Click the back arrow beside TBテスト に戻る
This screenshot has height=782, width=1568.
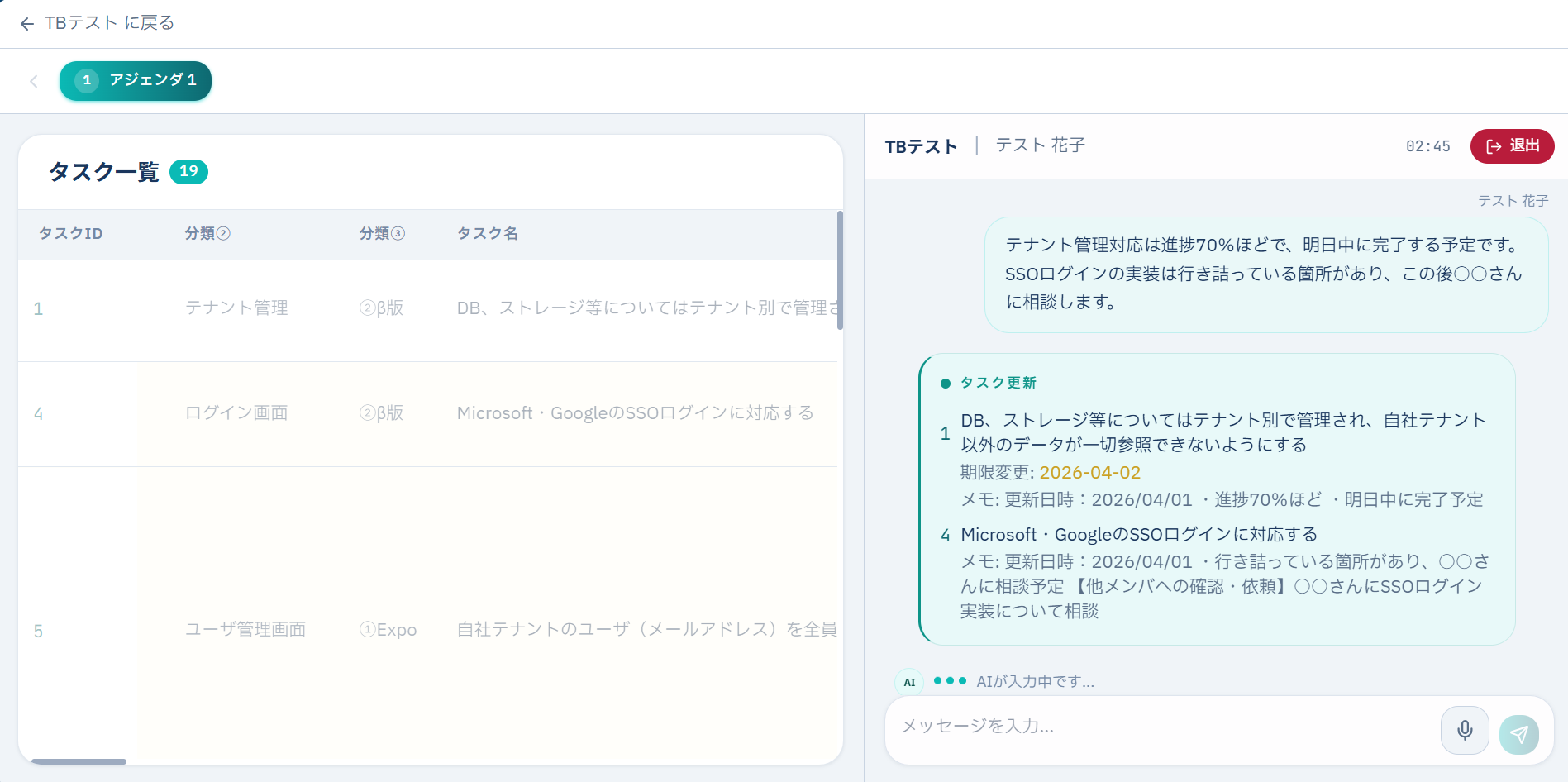(x=26, y=24)
